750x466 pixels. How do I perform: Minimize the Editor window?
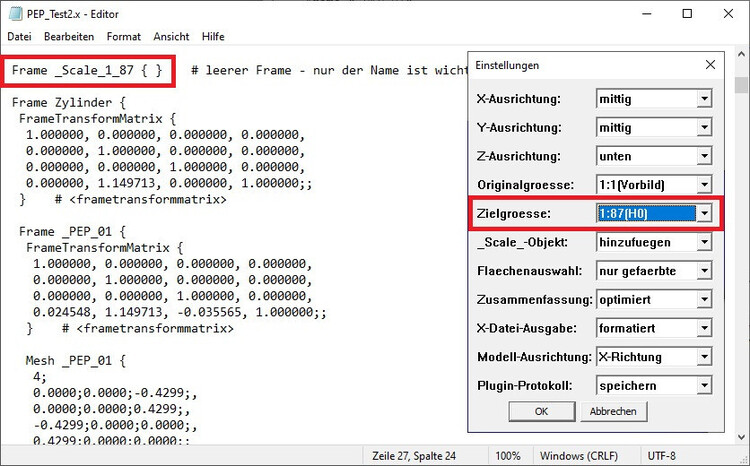point(647,14)
